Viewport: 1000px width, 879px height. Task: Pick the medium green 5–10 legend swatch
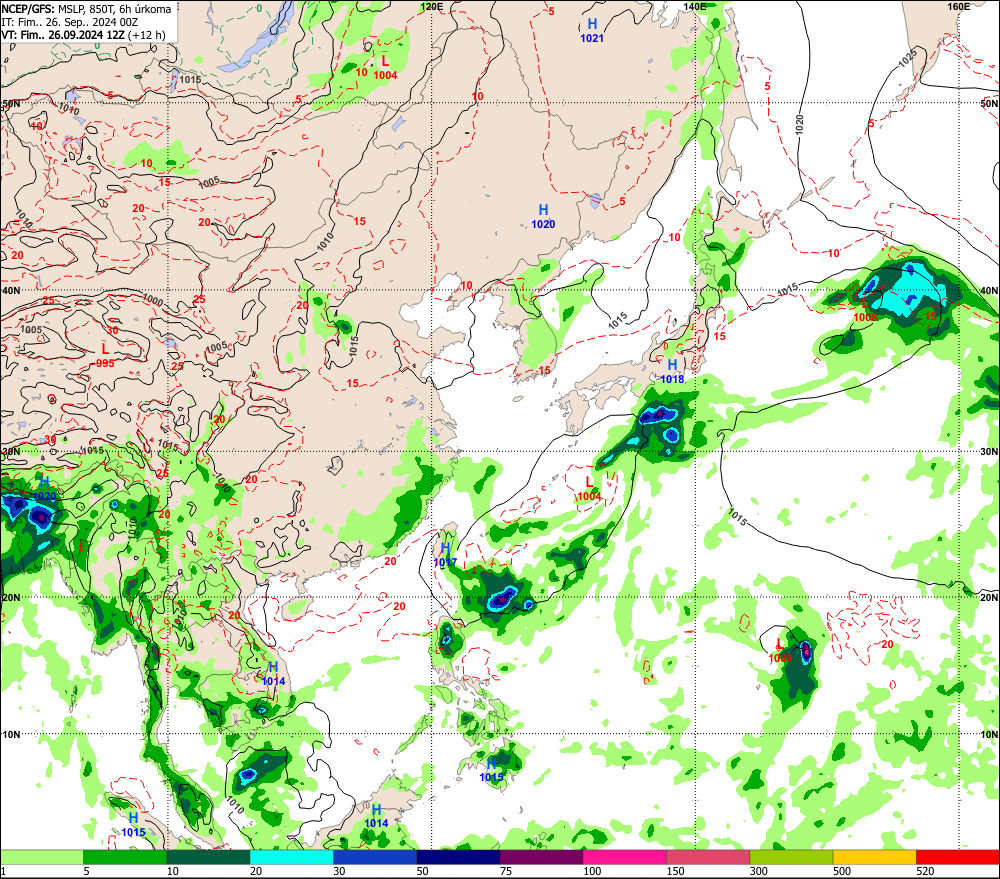click(x=125, y=857)
